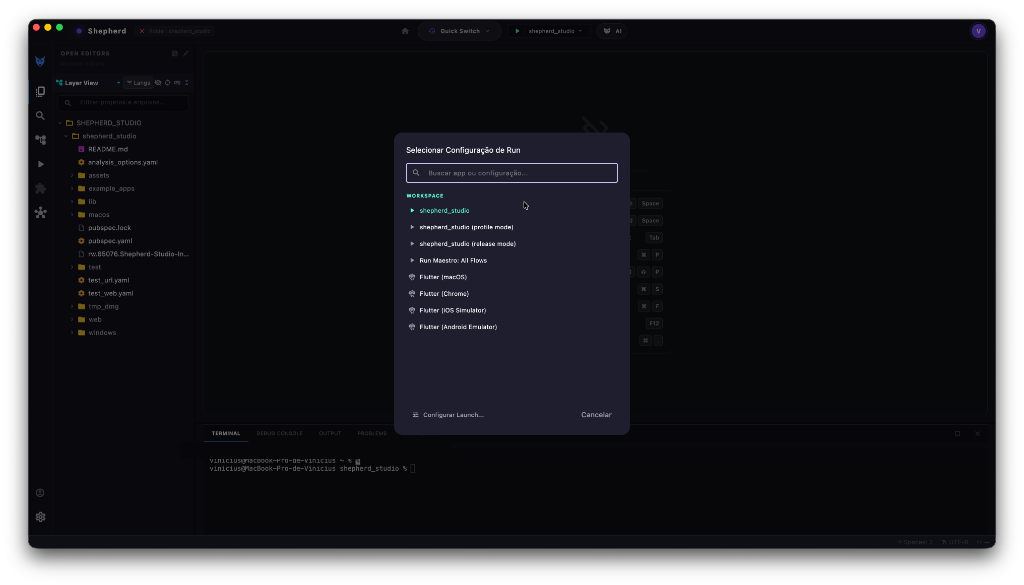1024x585 pixels.
Task: Select Flutter (iOS Simulator) configuration
Action: [511, 310]
